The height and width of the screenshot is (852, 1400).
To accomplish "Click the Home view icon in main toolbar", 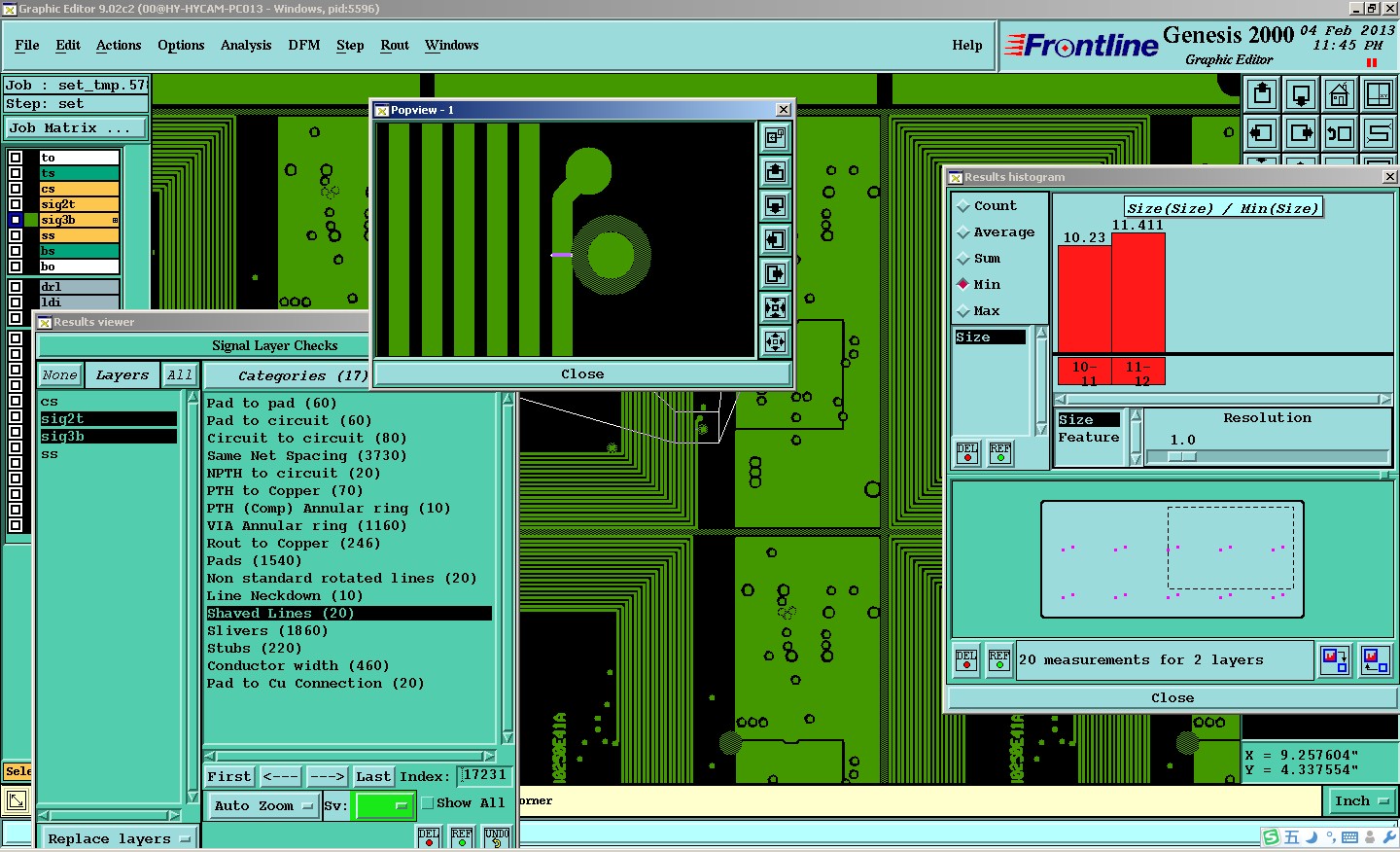I will tap(1339, 95).
